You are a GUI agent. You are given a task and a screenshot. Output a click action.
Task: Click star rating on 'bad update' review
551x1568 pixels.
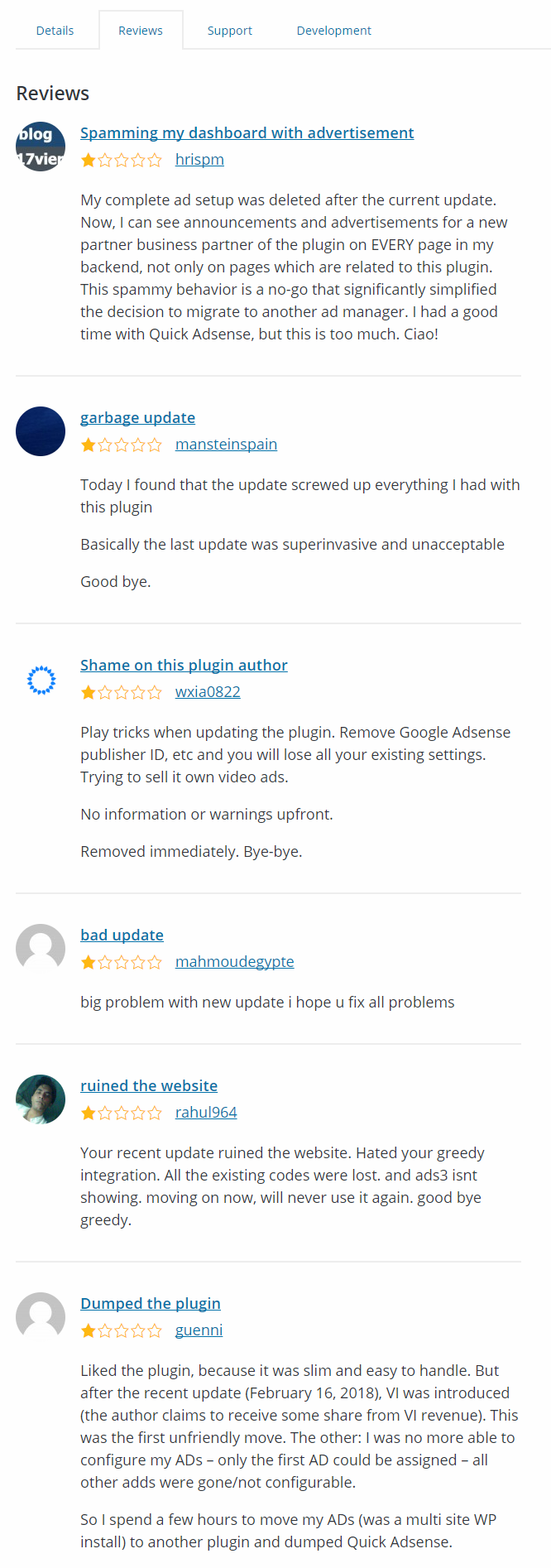point(122,962)
